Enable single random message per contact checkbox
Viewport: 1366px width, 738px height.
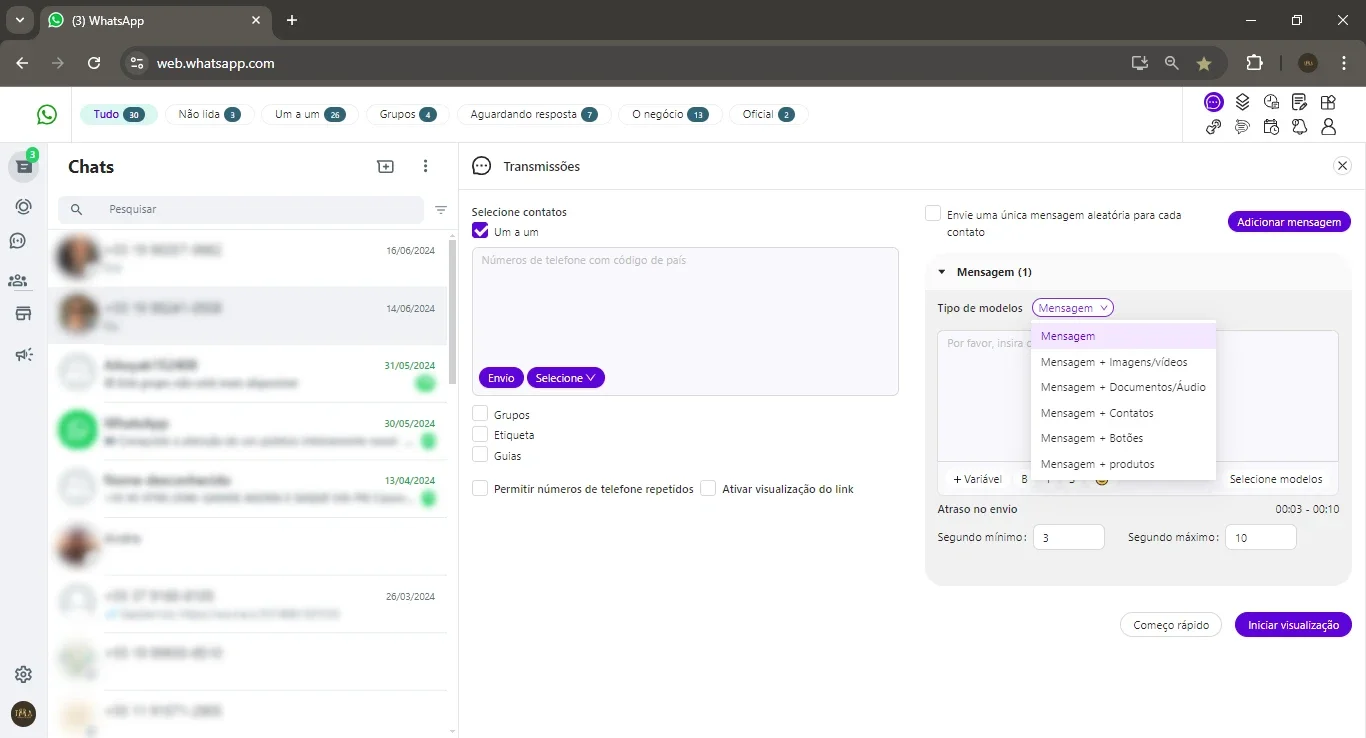click(933, 213)
